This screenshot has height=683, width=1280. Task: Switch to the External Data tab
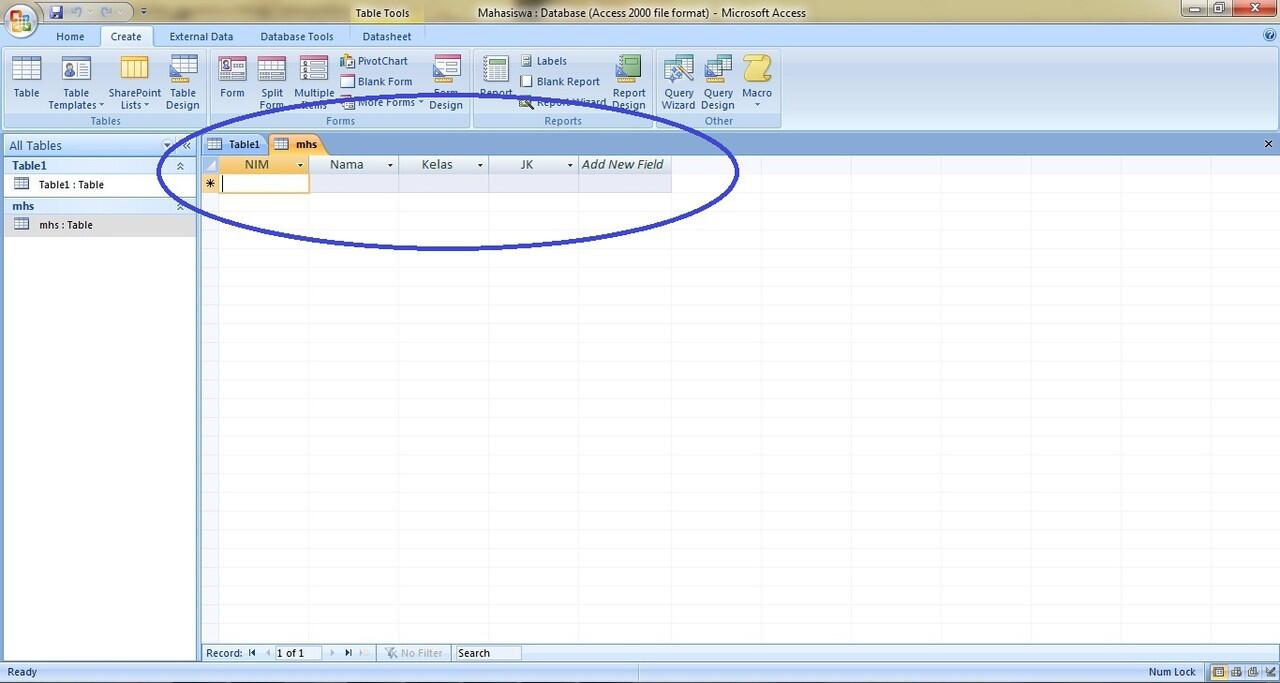(201, 36)
